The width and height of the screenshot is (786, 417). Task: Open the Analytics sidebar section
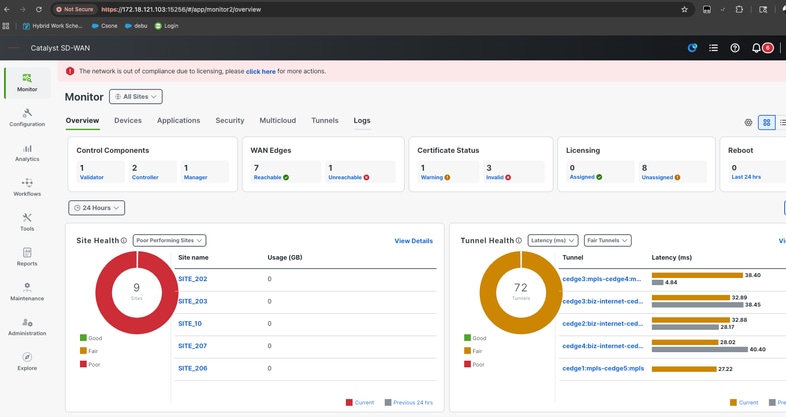pyautogui.click(x=27, y=152)
